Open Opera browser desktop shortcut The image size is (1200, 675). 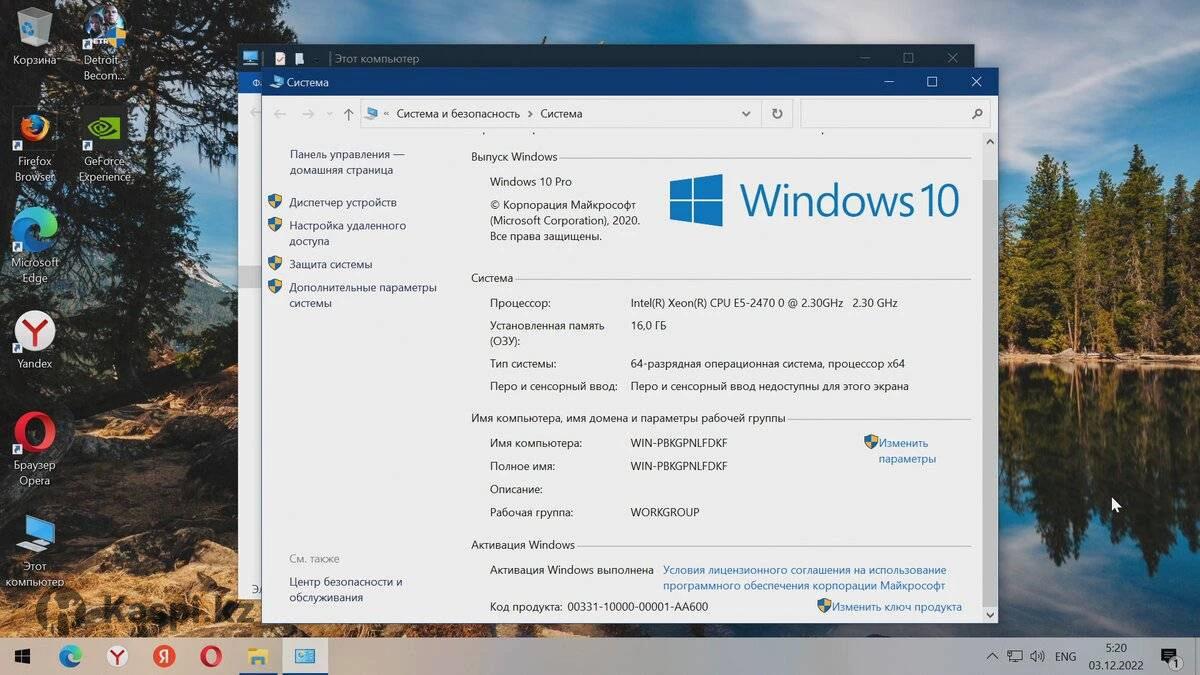35,435
